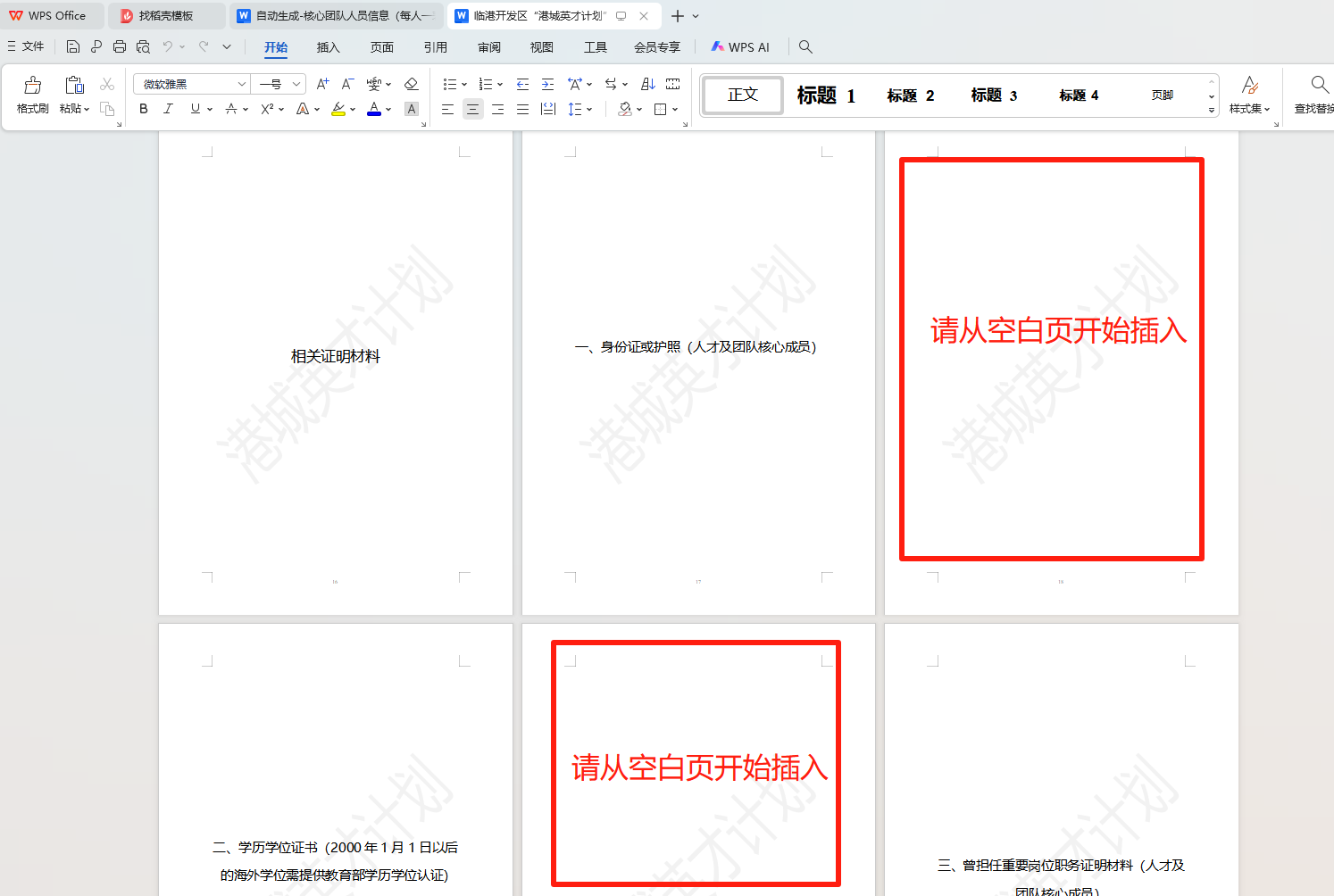Click the save icon in quick access toolbar

click(x=73, y=46)
